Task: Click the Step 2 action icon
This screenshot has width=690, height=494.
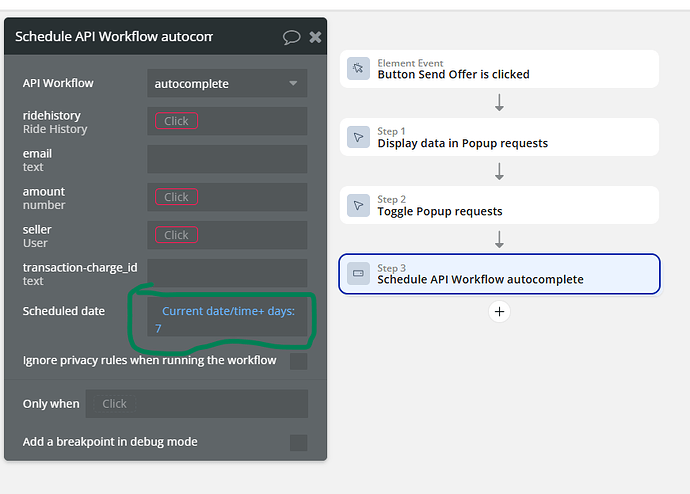Action: tap(358, 205)
